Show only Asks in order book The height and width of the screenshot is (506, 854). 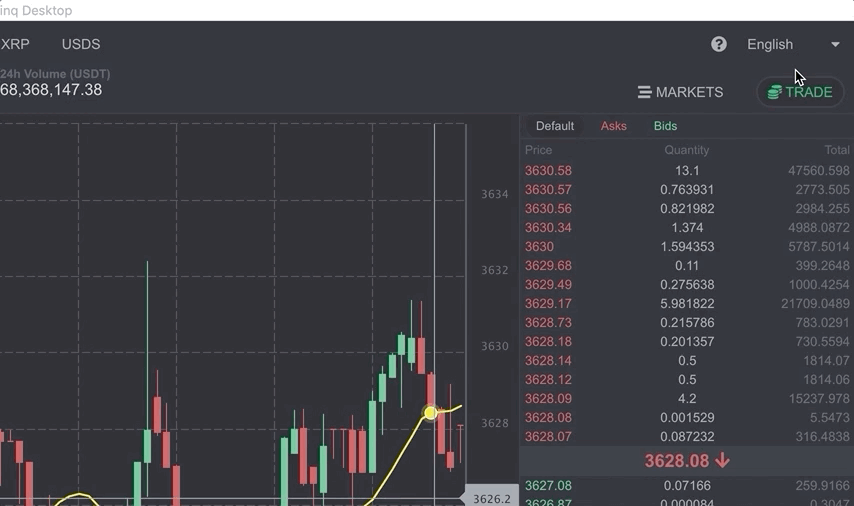point(613,126)
